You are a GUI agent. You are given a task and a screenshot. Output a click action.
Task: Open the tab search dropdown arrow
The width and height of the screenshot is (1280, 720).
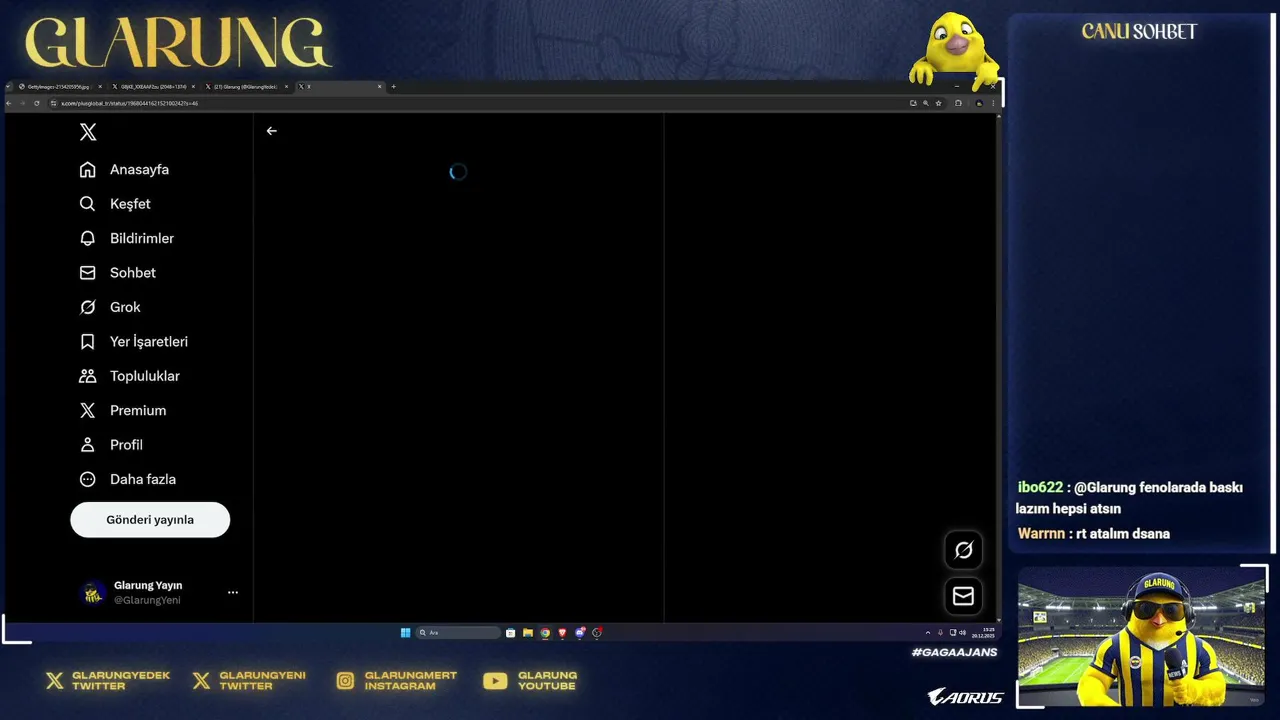[x=8, y=87]
